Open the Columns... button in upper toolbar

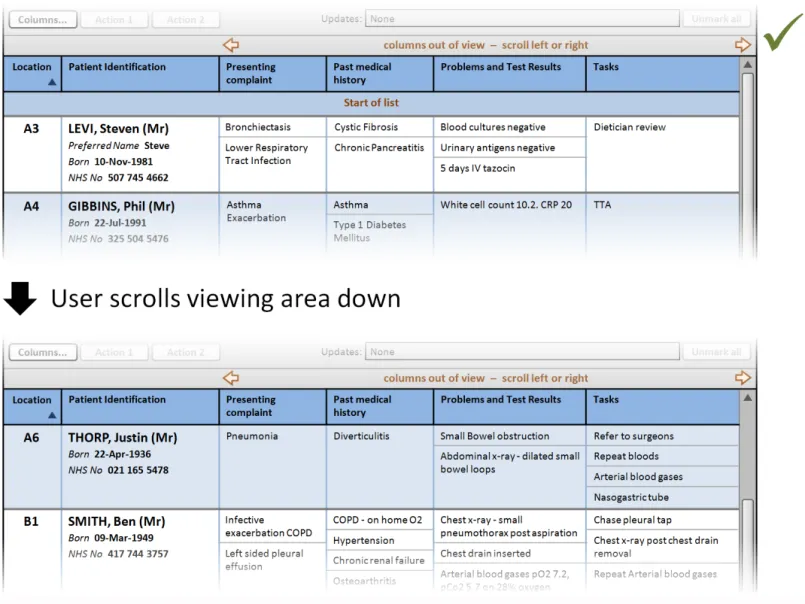point(42,19)
